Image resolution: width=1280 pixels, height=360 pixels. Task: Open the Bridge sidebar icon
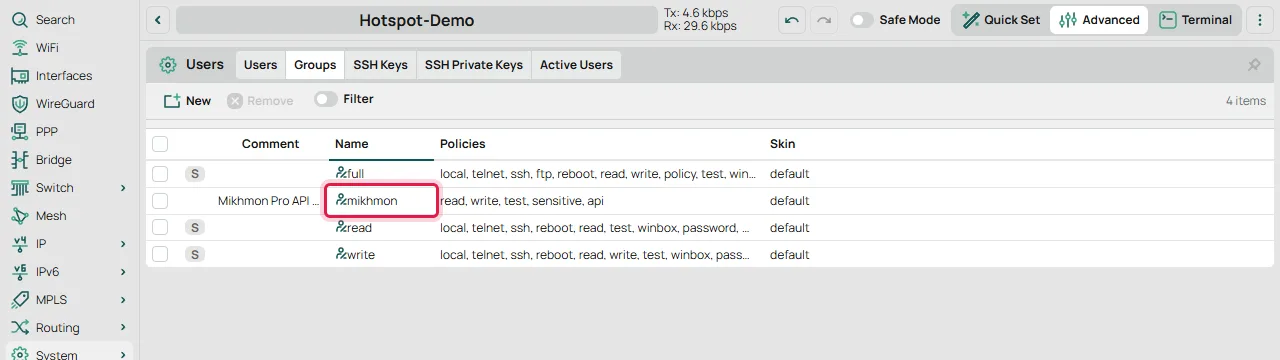coord(19,160)
